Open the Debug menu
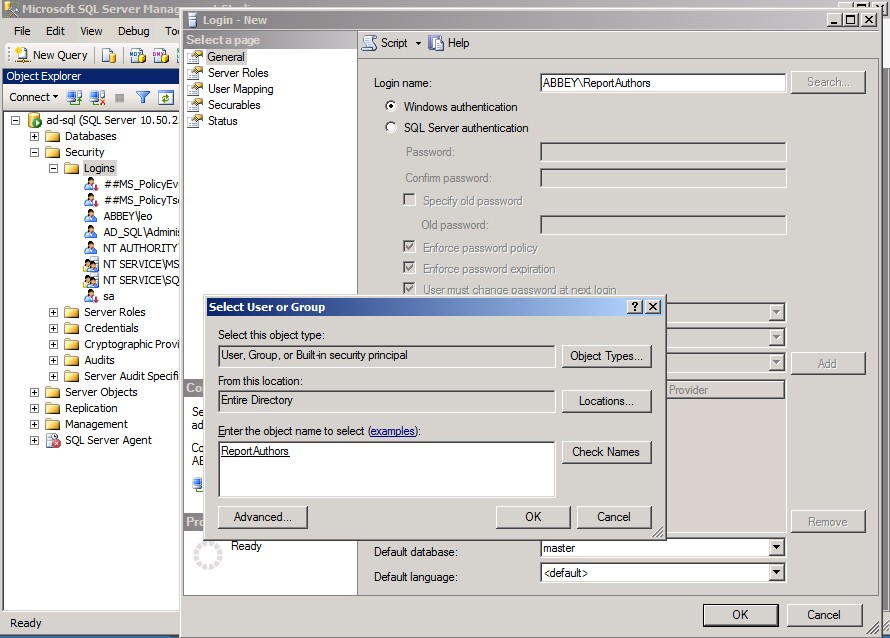This screenshot has height=638, width=890. pos(133,31)
